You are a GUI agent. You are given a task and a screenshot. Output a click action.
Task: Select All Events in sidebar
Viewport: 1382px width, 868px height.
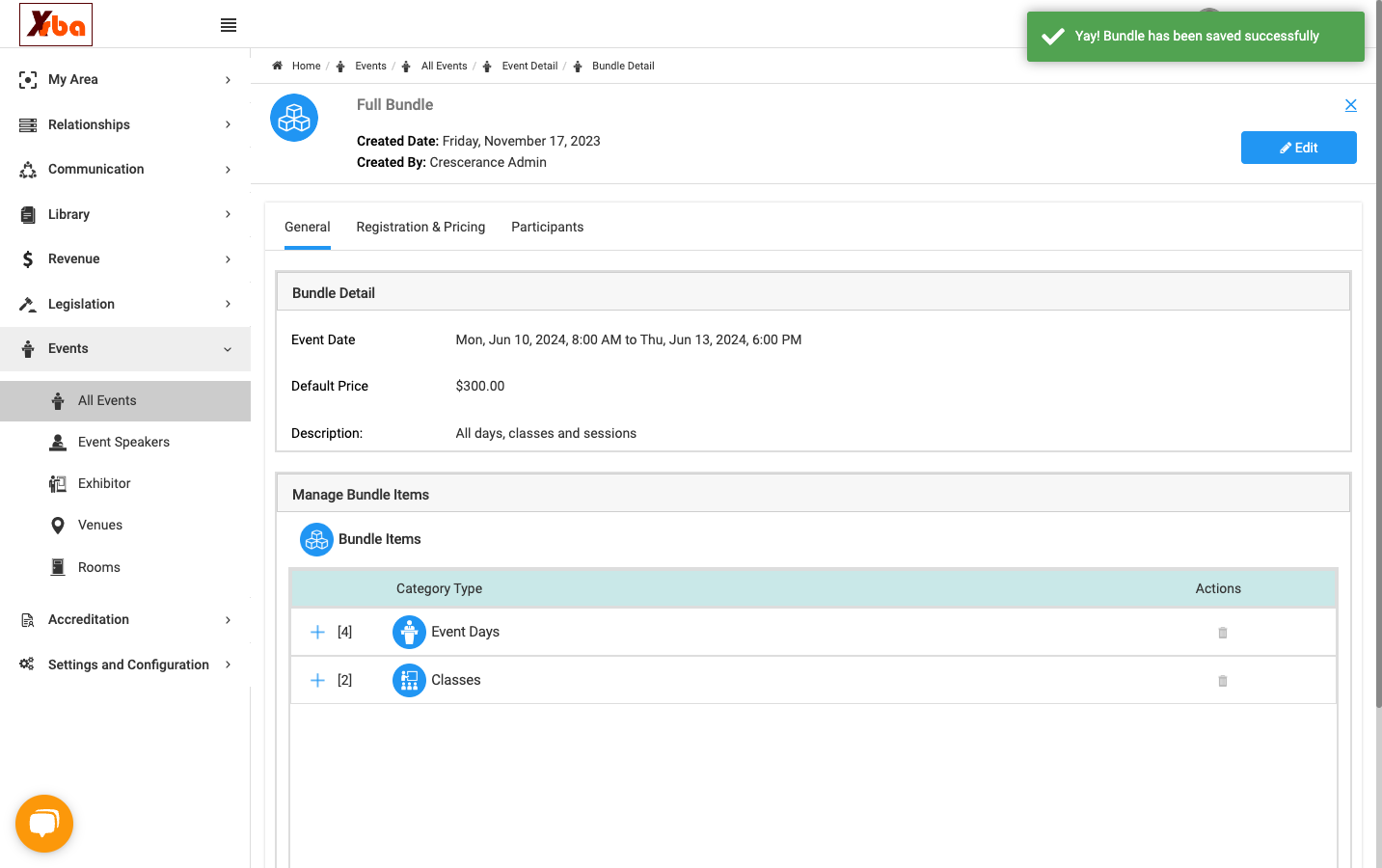tap(125, 401)
